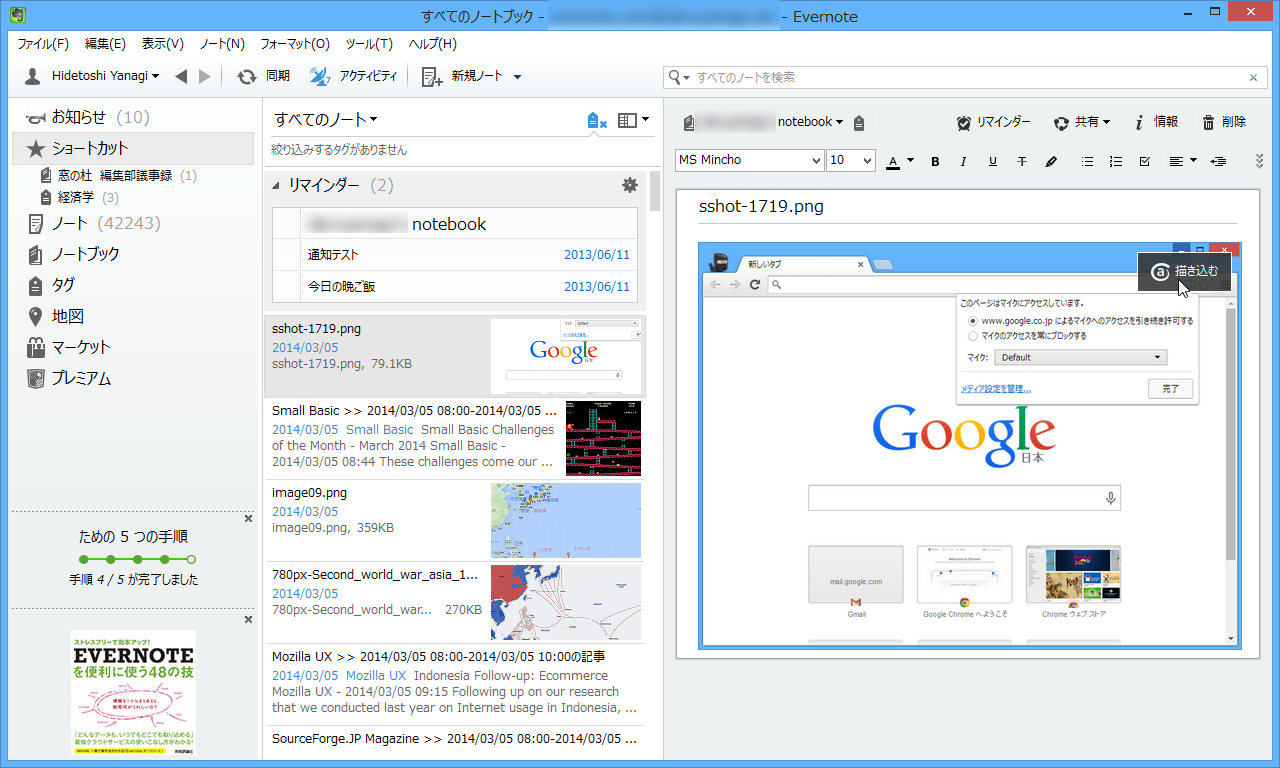Select the image09.png note
This screenshot has height=768, width=1280.
tap(455, 520)
